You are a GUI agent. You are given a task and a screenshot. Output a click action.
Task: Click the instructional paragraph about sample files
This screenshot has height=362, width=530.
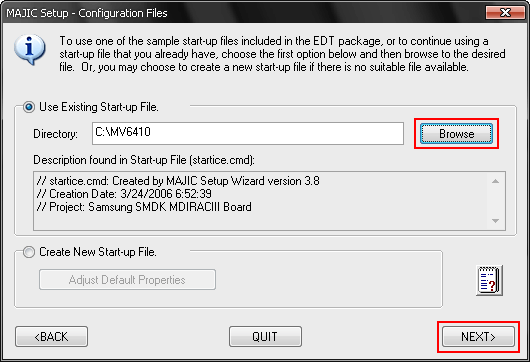click(x=282, y=54)
